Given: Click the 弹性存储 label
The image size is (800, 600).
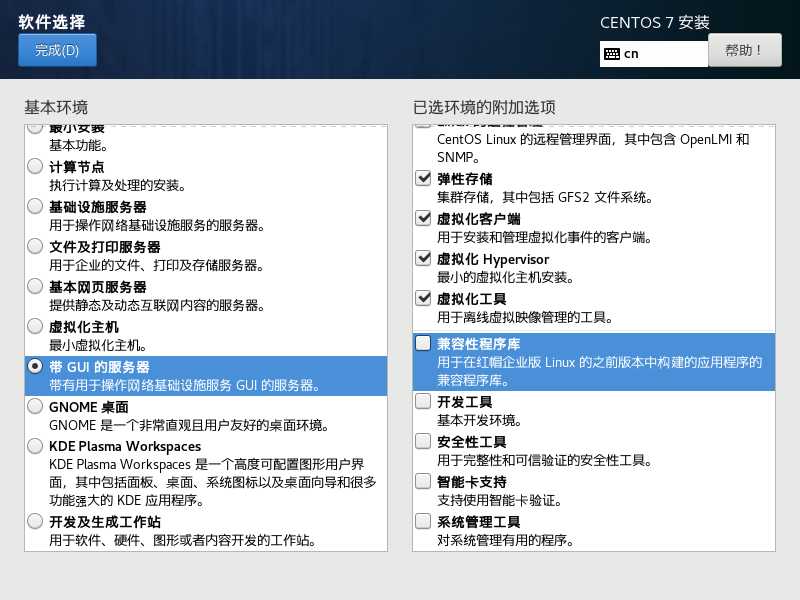Looking at the screenshot, I should point(465,179).
